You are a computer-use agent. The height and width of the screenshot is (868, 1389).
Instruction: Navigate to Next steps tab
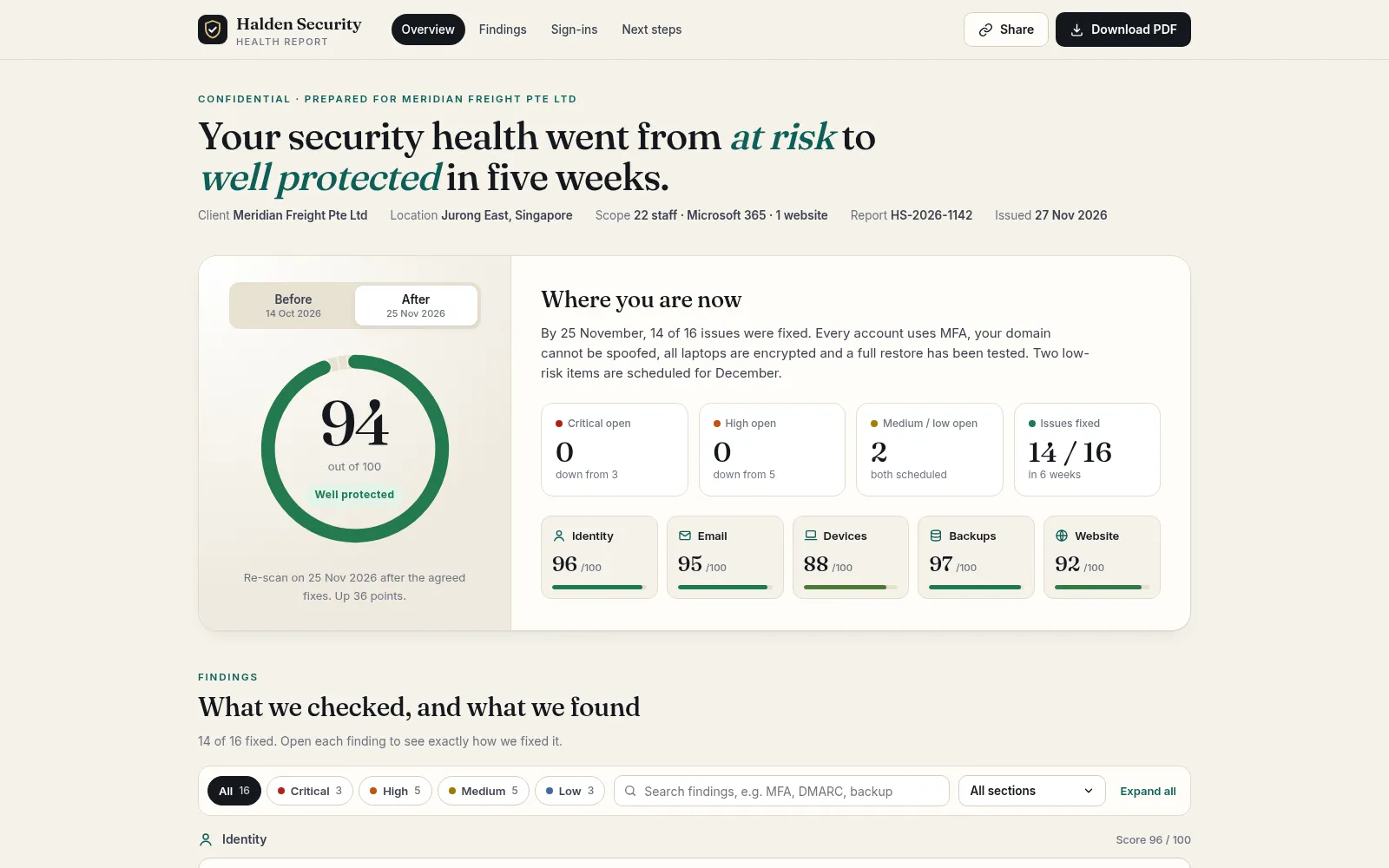coord(652,30)
